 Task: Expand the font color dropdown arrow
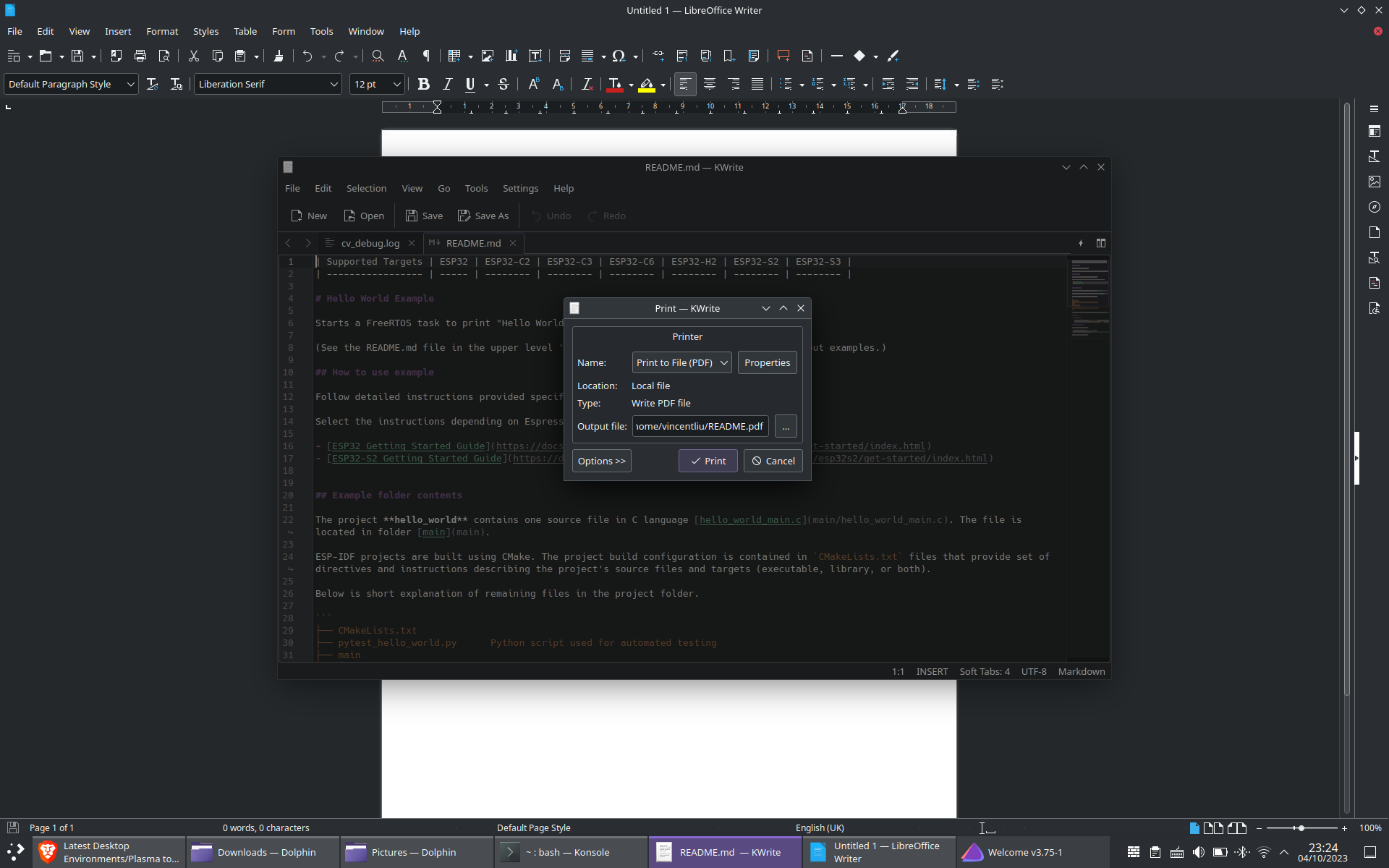[631, 85]
